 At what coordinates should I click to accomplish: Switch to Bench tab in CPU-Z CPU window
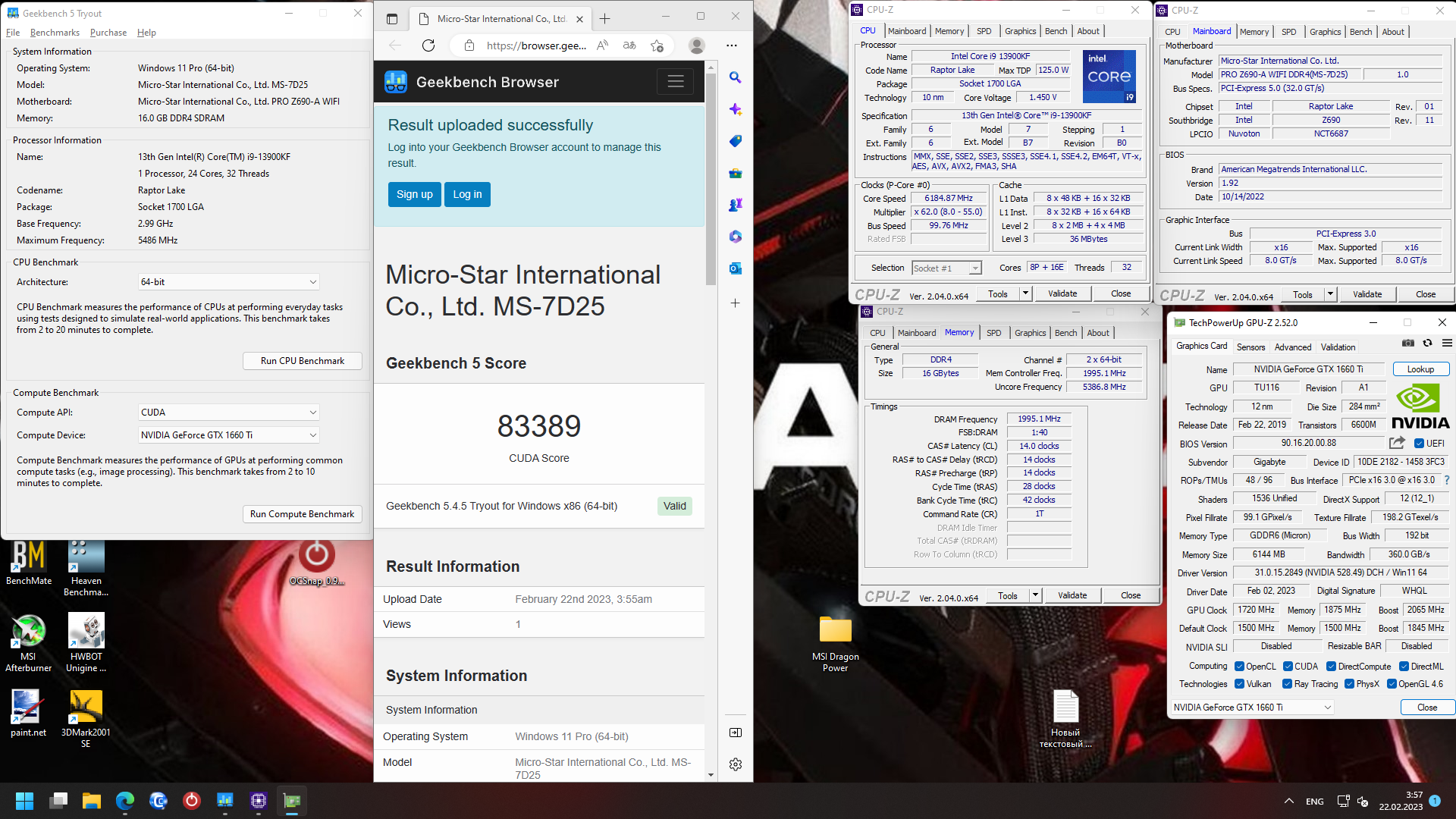coord(1056,31)
